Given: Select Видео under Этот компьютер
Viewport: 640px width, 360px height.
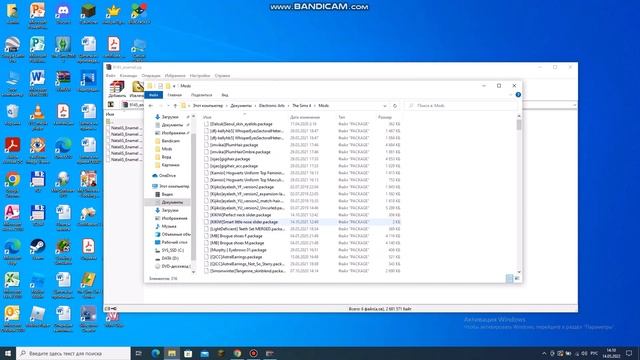Looking at the screenshot, I should click(167, 194).
